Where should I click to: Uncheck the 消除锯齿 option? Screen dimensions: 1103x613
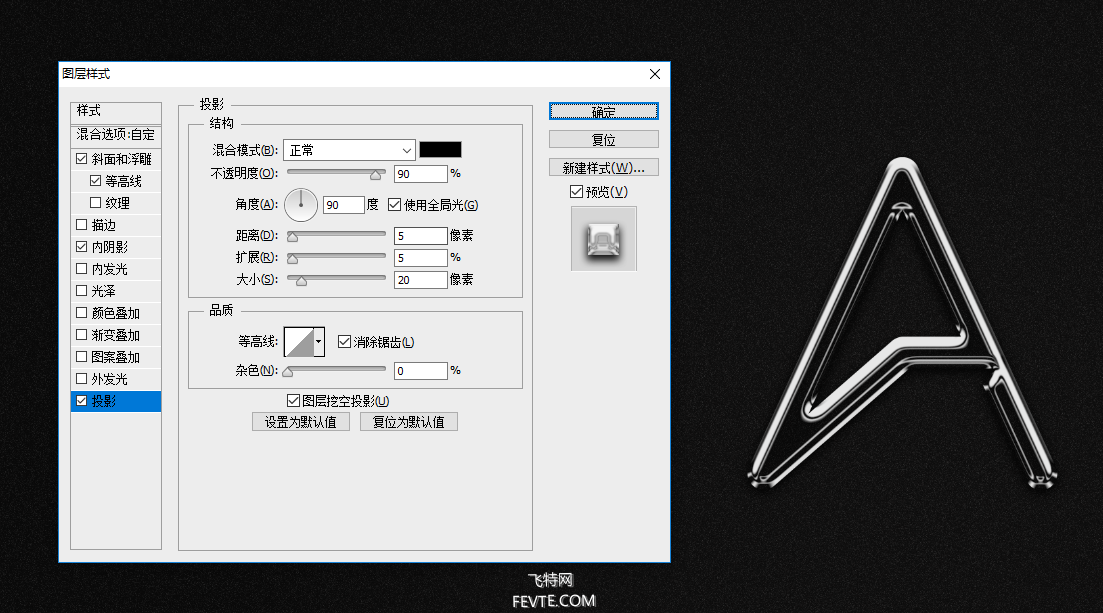coord(344,342)
